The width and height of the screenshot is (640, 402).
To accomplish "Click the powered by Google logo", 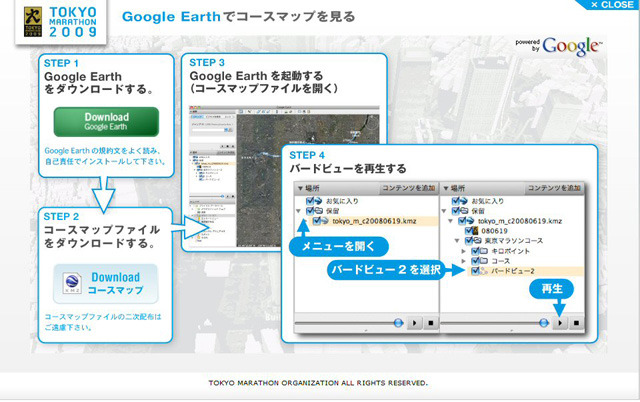I will pos(559,47).
